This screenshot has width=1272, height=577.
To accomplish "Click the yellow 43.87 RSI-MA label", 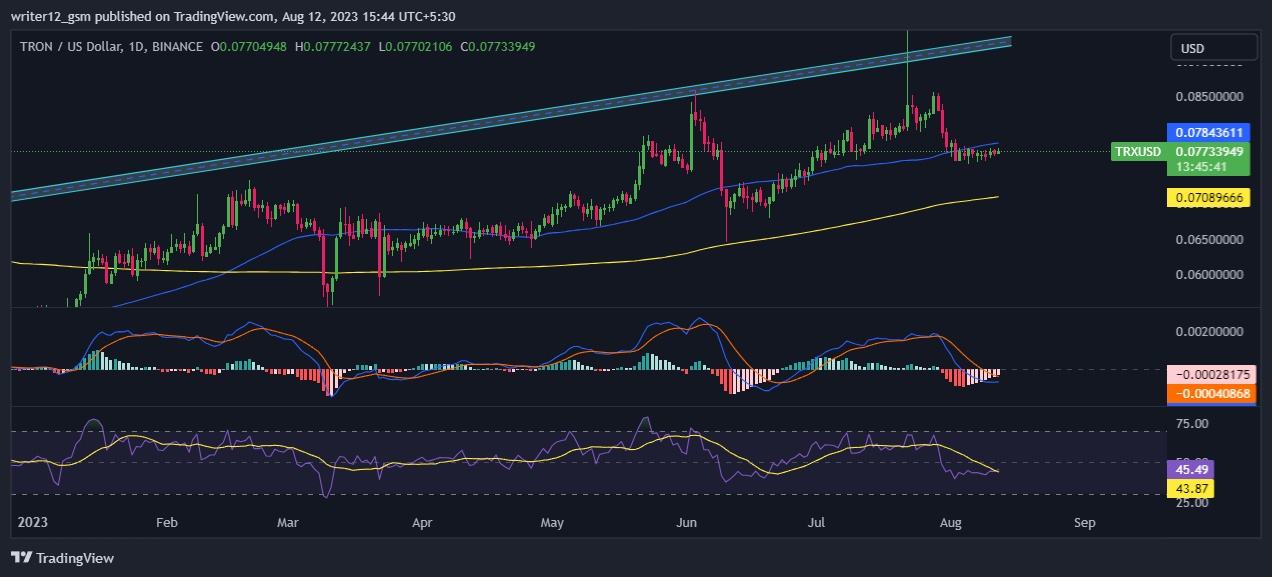I will [x=1189, y=488].
